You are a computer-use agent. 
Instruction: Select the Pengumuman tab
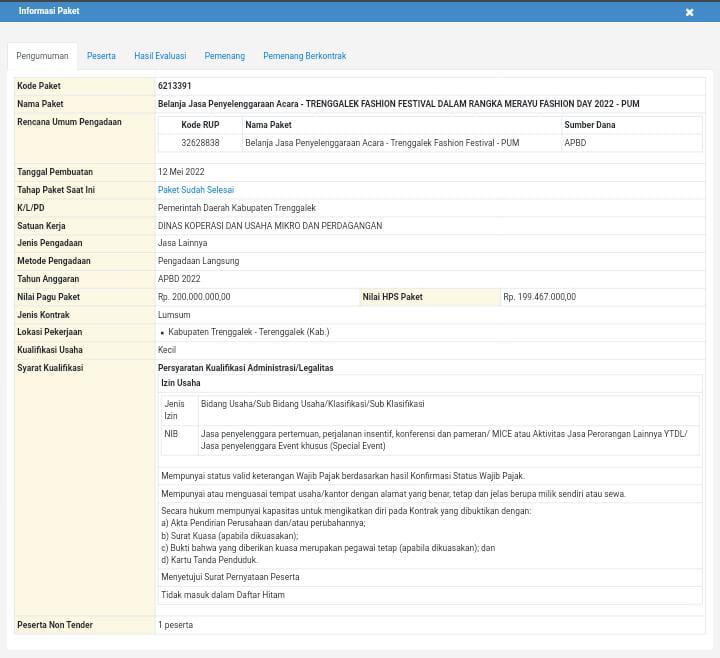tap(42, 56)
